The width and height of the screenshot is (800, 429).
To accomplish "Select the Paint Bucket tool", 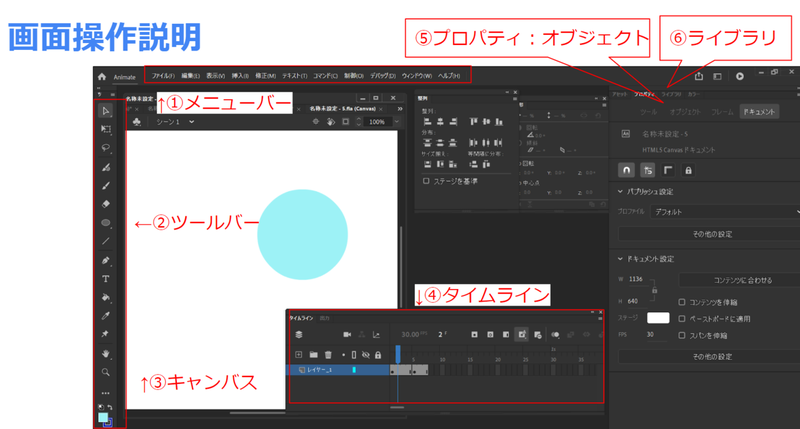I will pos(106,297).
